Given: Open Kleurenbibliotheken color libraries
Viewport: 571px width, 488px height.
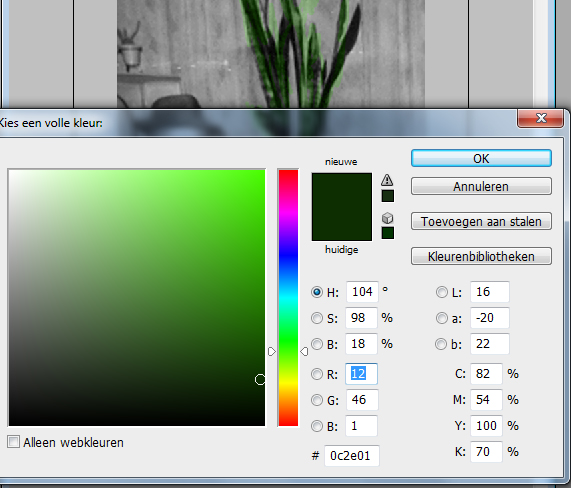Looking at the screenshot, I should [481, 256].
